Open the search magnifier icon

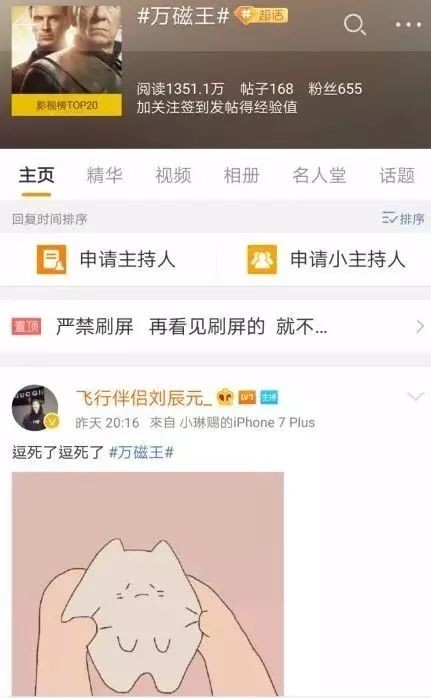pos(354,24)
